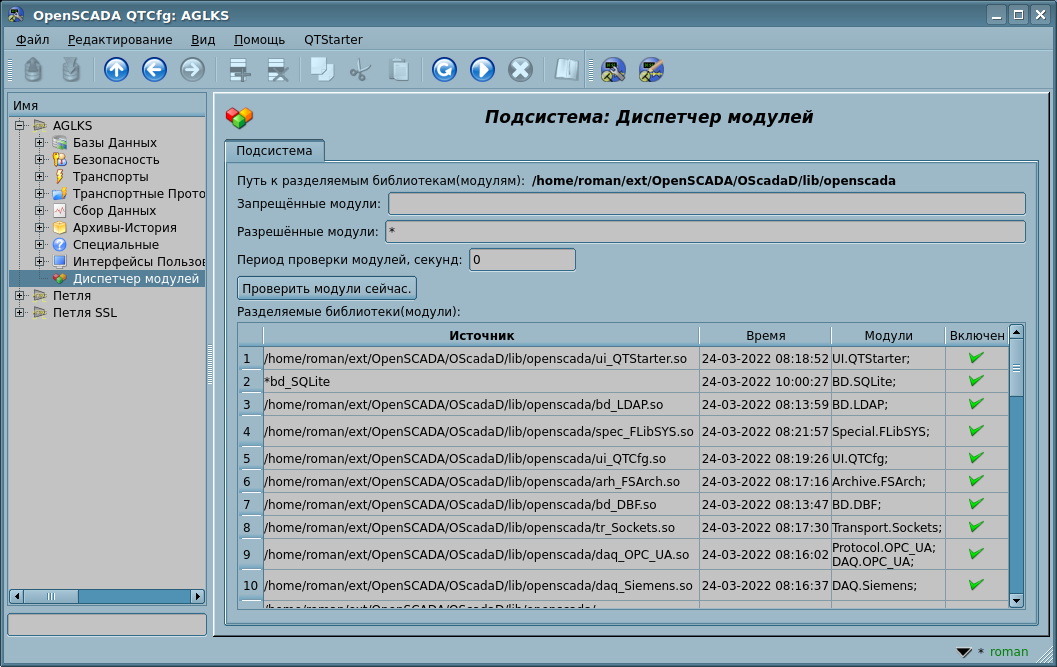Click the roman user label in status bar
Image resolution: width=1057 pixels, height=667 pixels.
(1008, 652)
